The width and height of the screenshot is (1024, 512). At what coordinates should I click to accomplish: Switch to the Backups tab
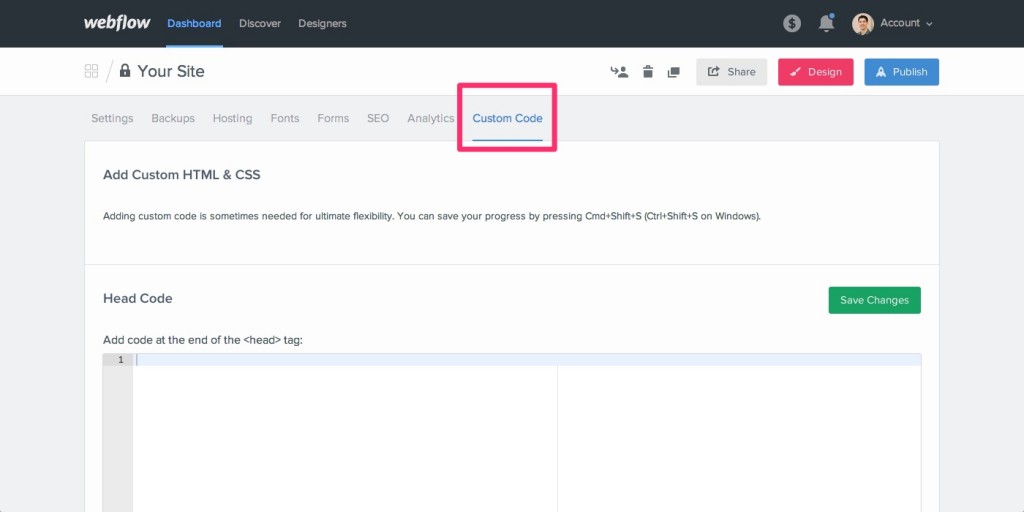pos(173,118)
